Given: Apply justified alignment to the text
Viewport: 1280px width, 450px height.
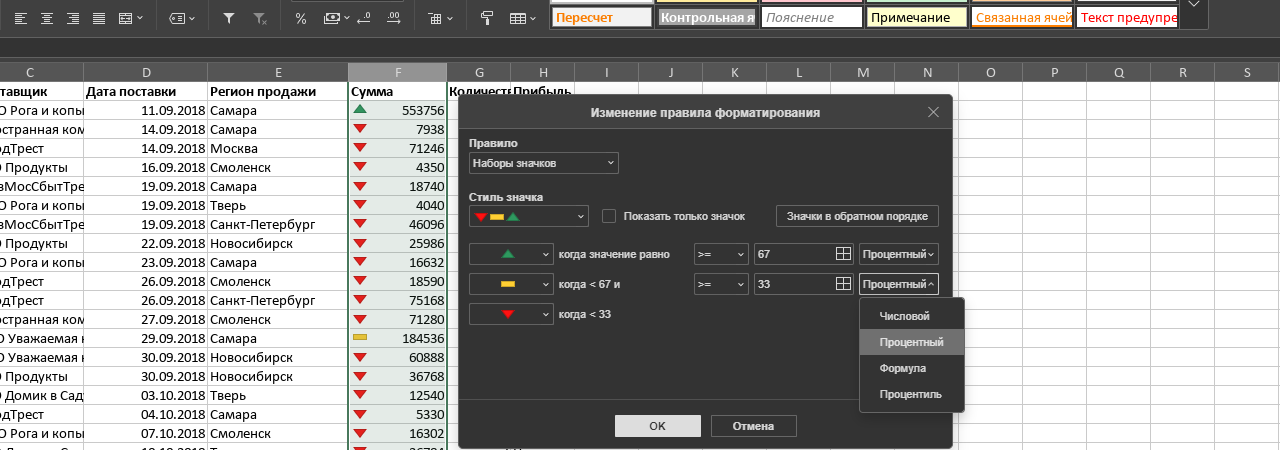Looking at the screenshot, I should click(x=98, y=18).
